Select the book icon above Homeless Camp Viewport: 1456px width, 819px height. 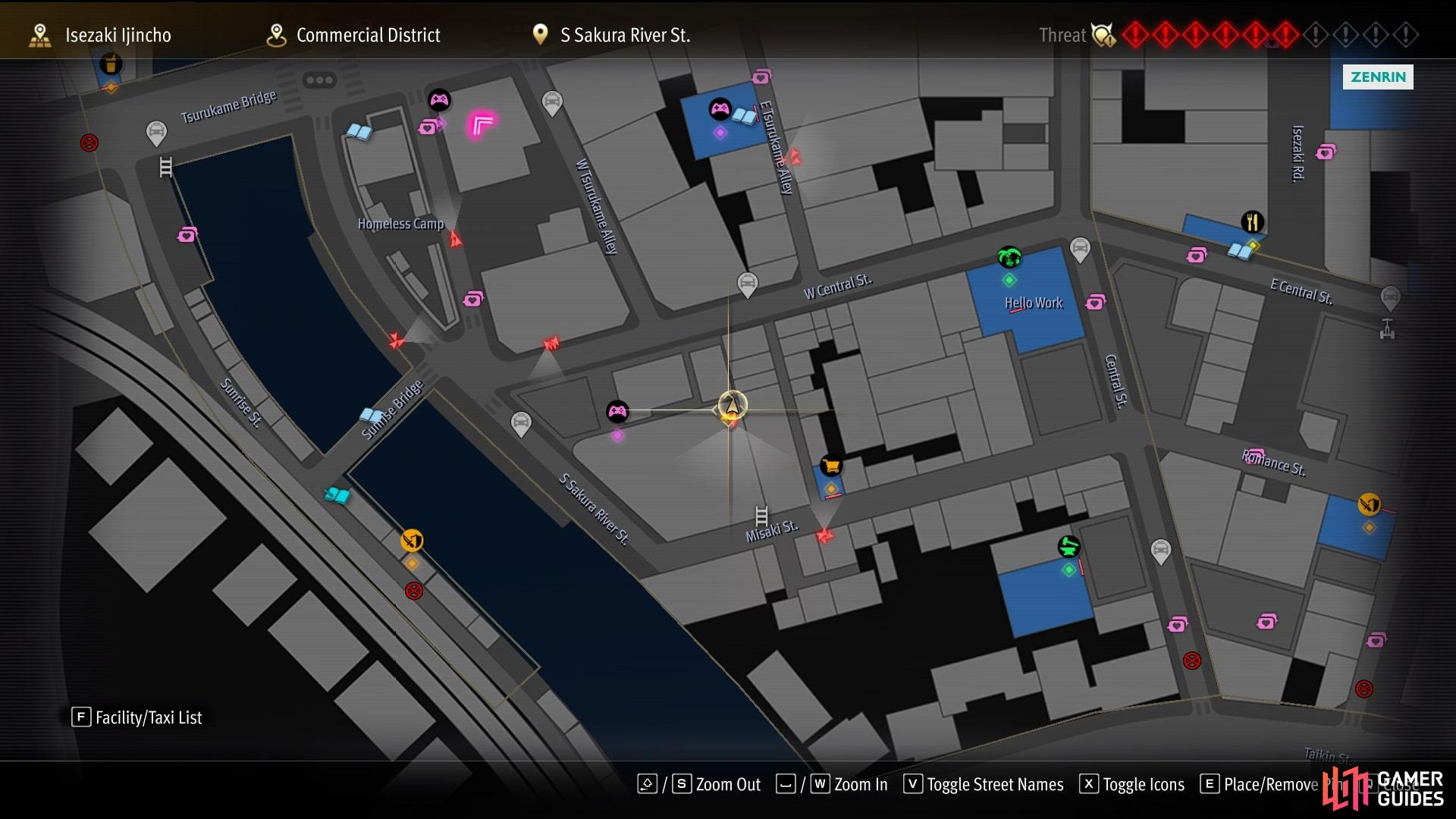359,132
